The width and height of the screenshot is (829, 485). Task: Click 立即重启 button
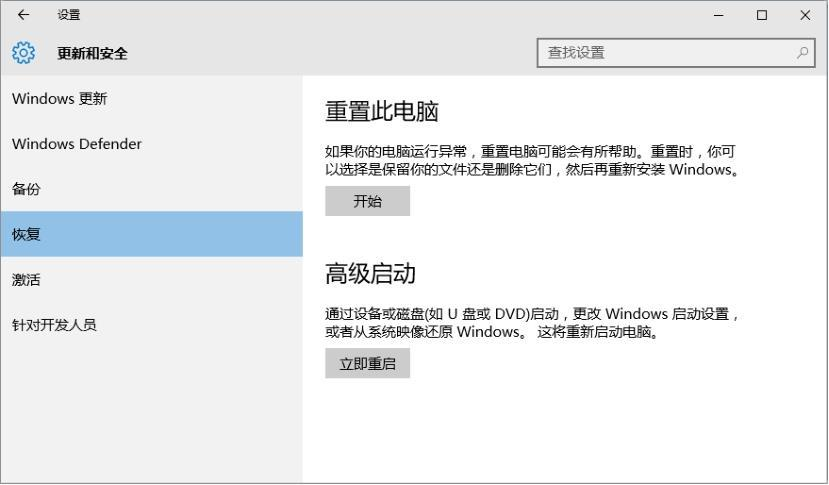pos(367,363)
